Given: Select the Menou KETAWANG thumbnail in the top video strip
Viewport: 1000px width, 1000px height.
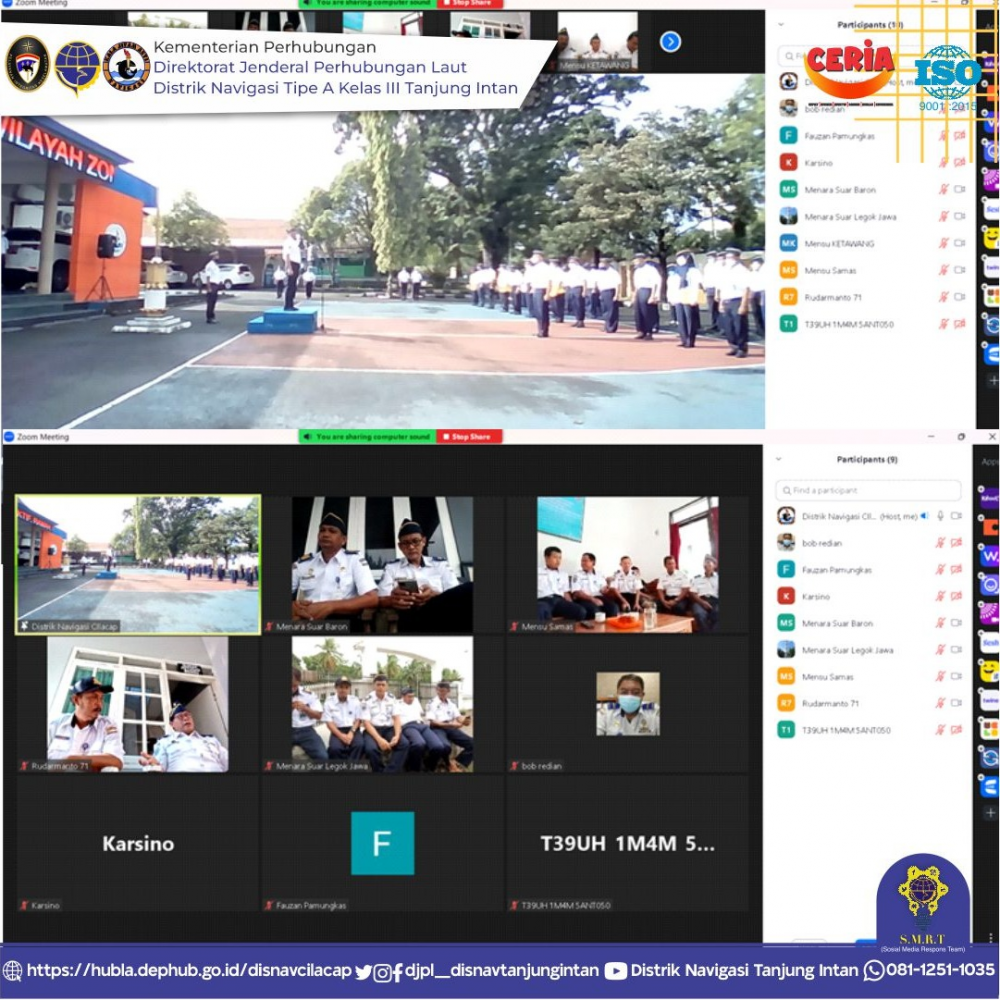Looking at the screenshot, I should (x=596, y=41).
